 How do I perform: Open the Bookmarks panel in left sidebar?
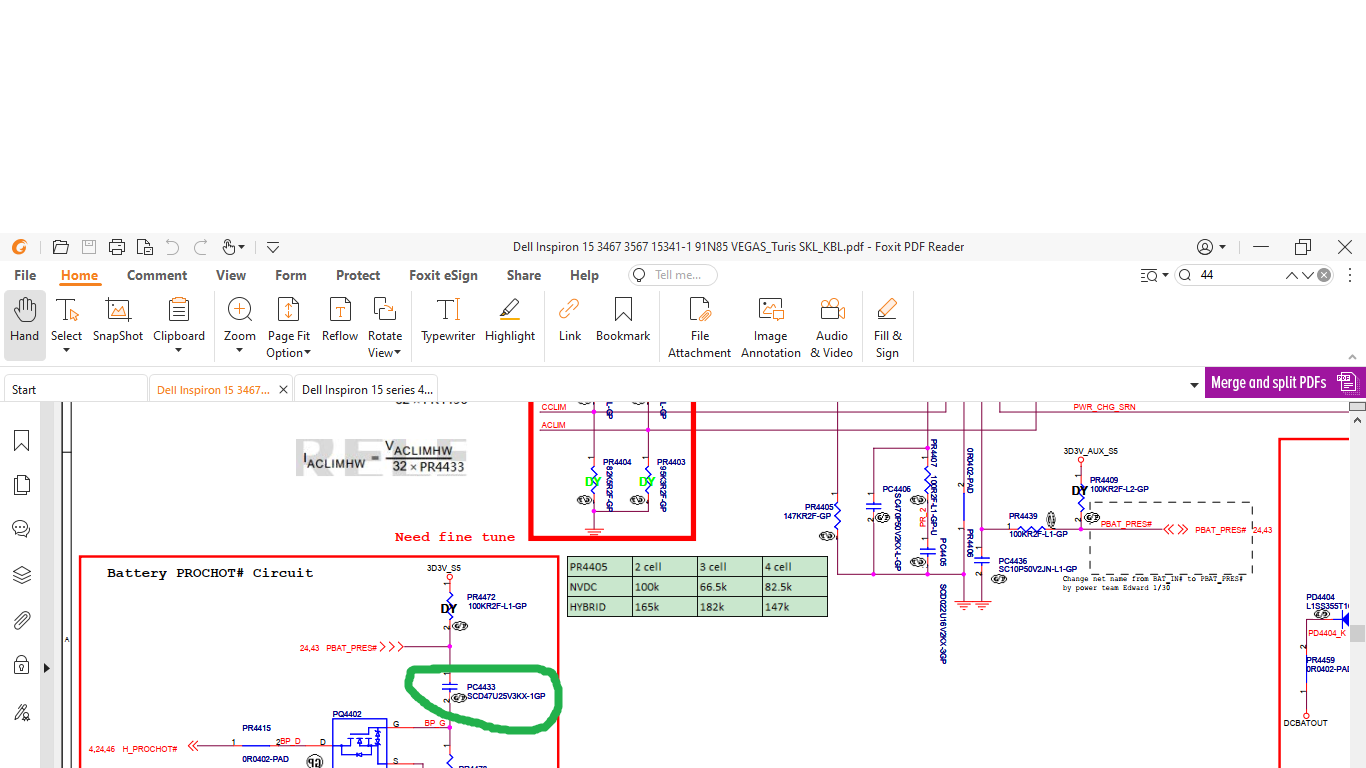click(21, 441)
